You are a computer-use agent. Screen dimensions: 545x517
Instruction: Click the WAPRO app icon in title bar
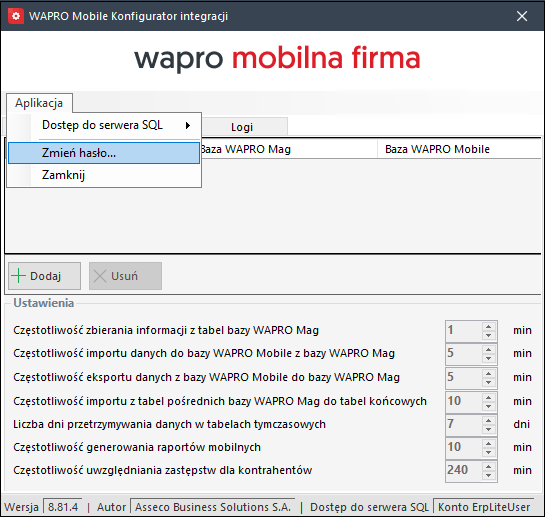pyautogui.click(x=16, y=16)
